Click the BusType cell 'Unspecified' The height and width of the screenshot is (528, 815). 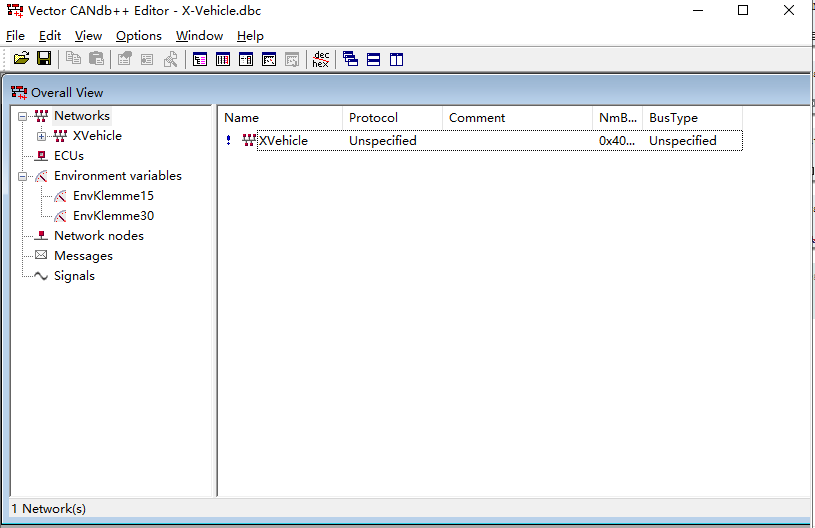(682, 141)
